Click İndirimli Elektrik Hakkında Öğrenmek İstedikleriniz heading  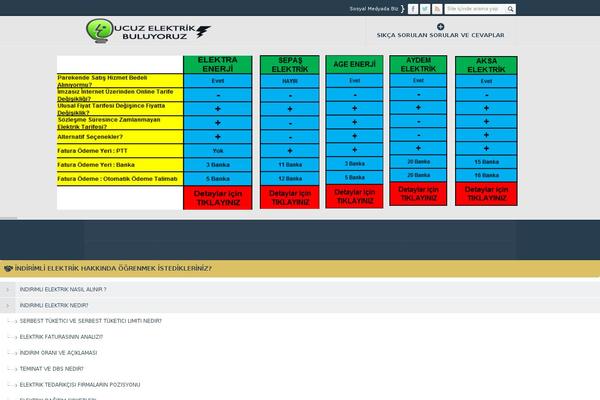tap(113, 269)
